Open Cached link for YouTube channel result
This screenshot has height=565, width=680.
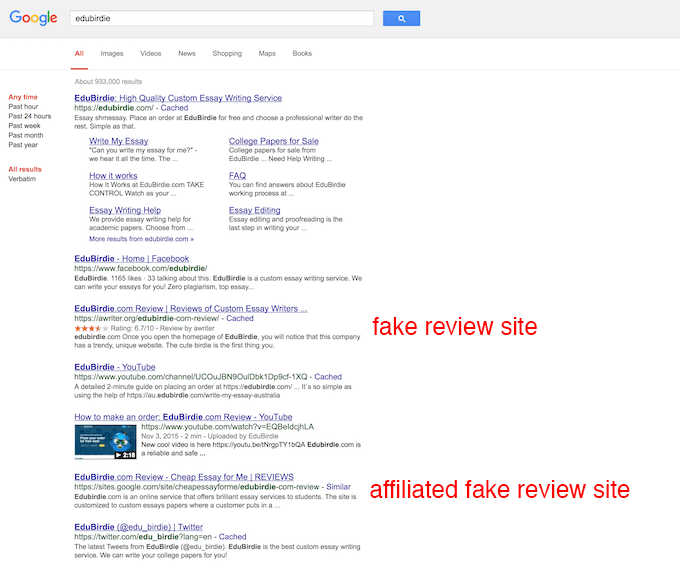tap(328, 377)
